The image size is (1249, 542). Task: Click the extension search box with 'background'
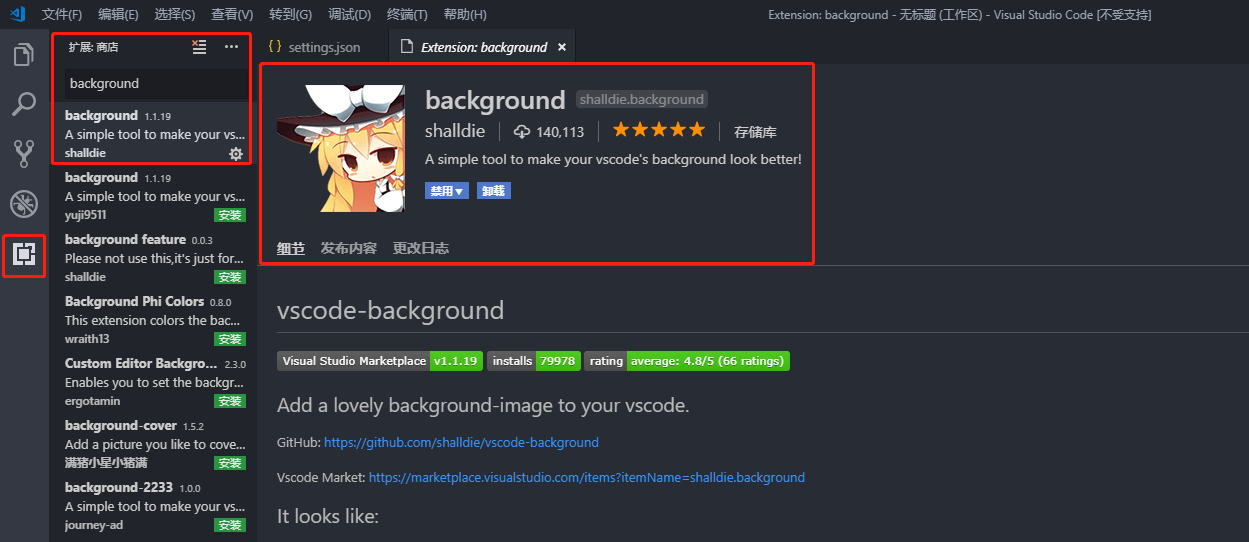click(x=156, y=83)
